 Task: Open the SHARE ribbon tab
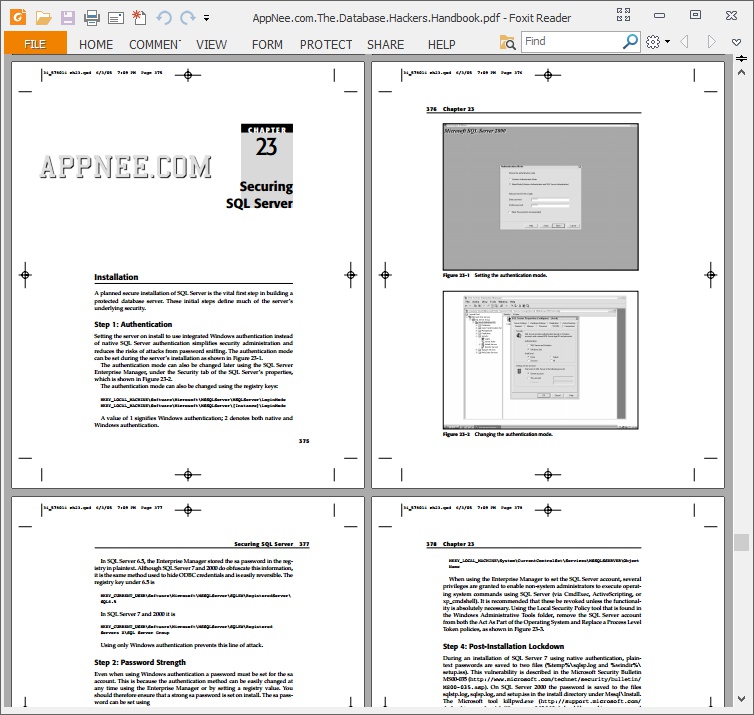coord(385,45)
